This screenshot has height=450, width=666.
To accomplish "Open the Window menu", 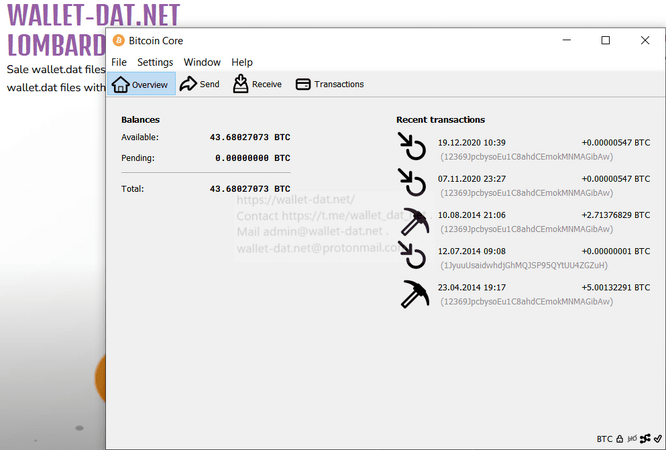I will (202, 62).
